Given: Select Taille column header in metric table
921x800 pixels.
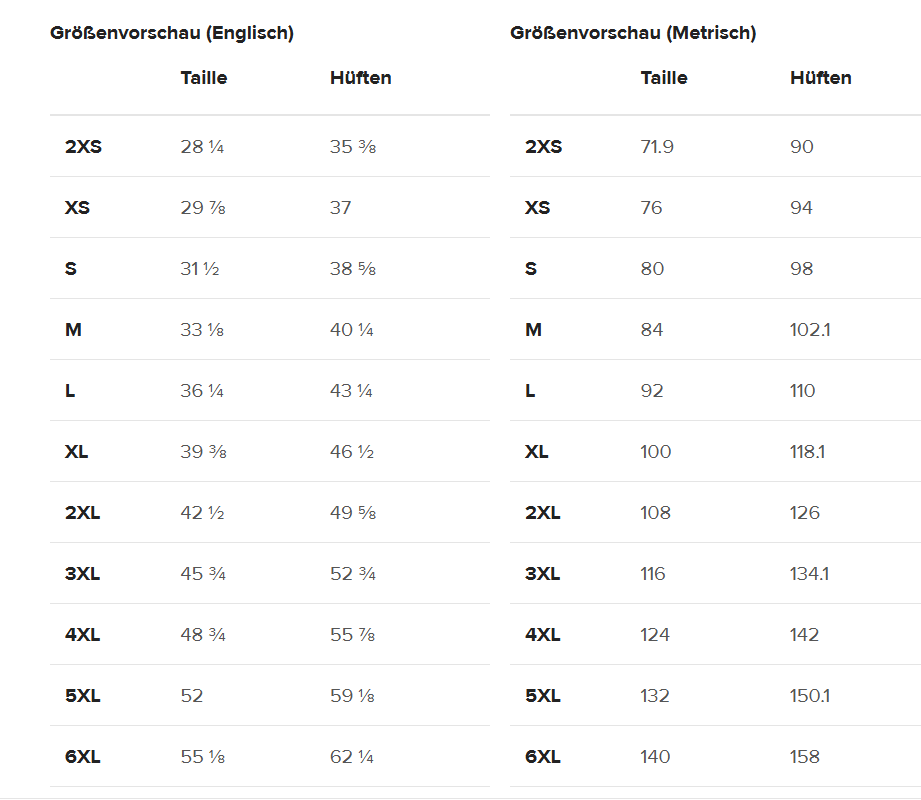Looking at the screenshot, I should 664,77.
